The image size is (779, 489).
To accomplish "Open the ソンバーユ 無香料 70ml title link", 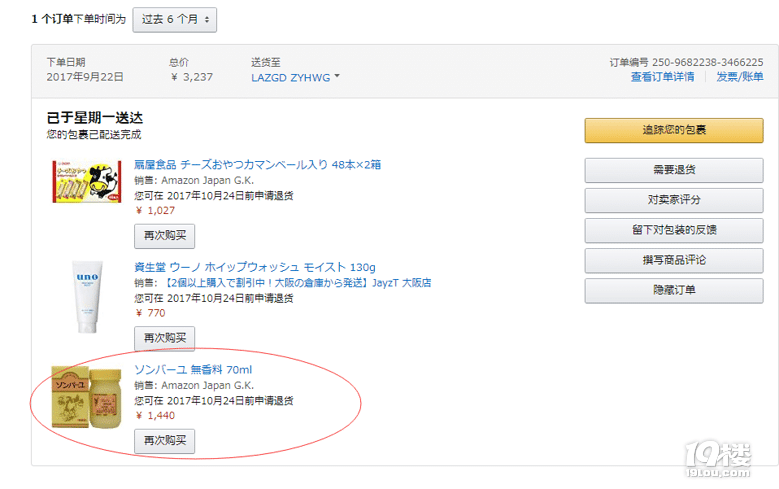I will tap(193, 370).
